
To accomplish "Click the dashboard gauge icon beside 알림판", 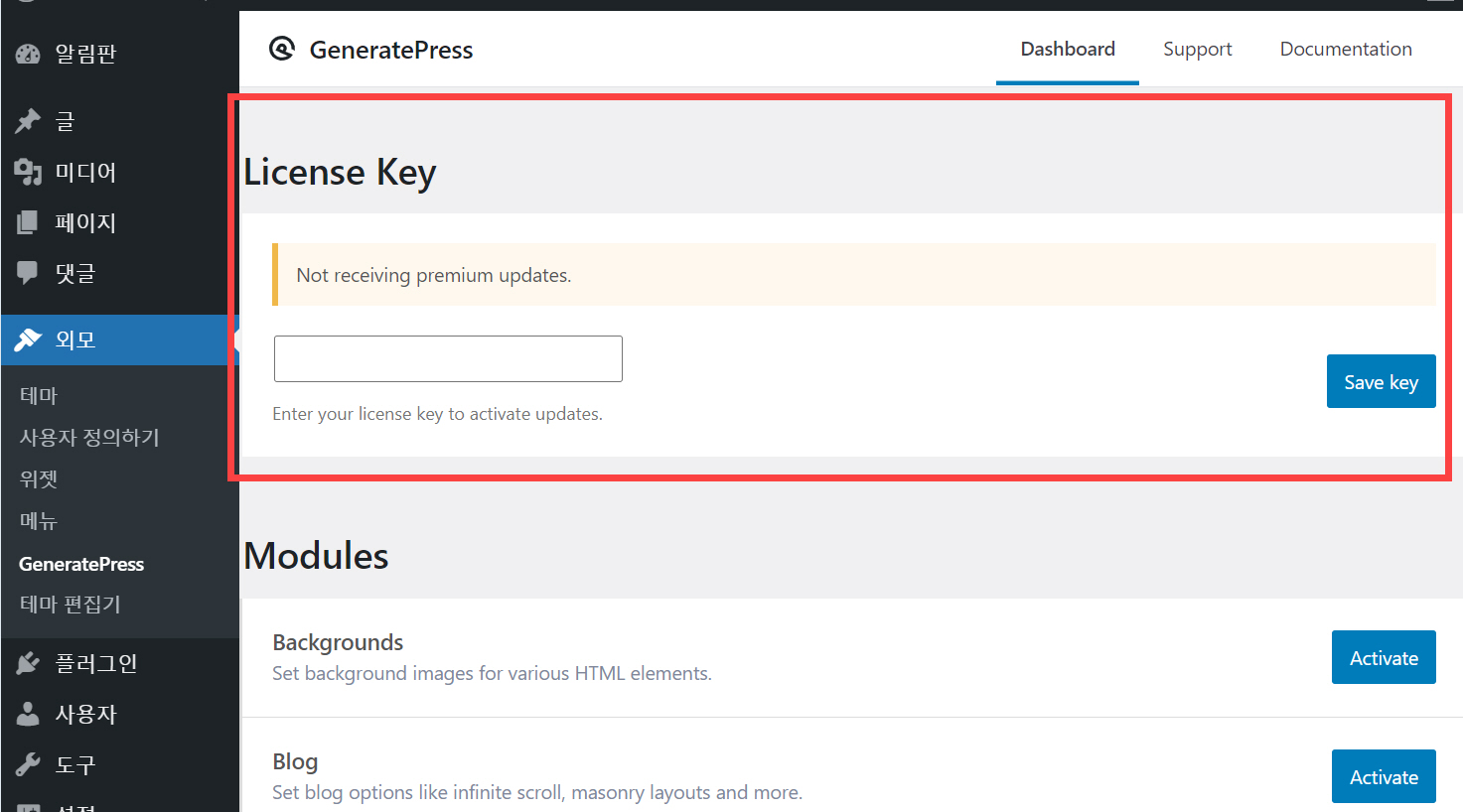I will pos(28,54).
